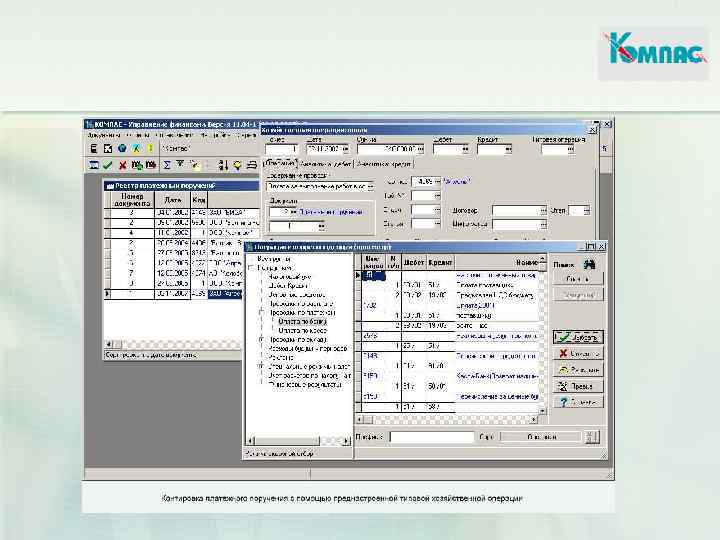This screenshot has height=540, width=720.
Task: Click the Кредит column header in selection table
Action: tap(440, 263)
